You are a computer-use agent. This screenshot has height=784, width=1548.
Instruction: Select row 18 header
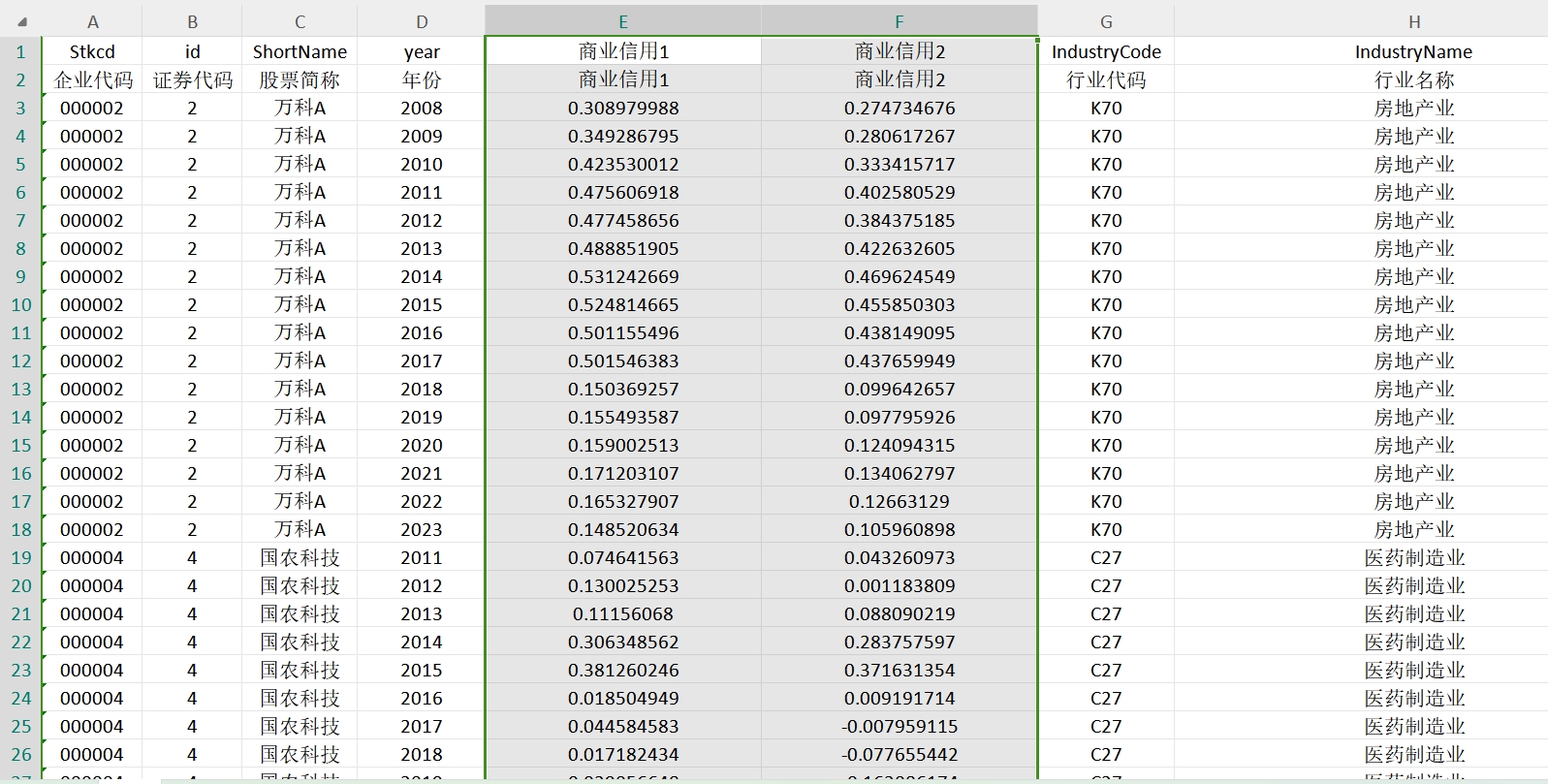click(21, 529)
